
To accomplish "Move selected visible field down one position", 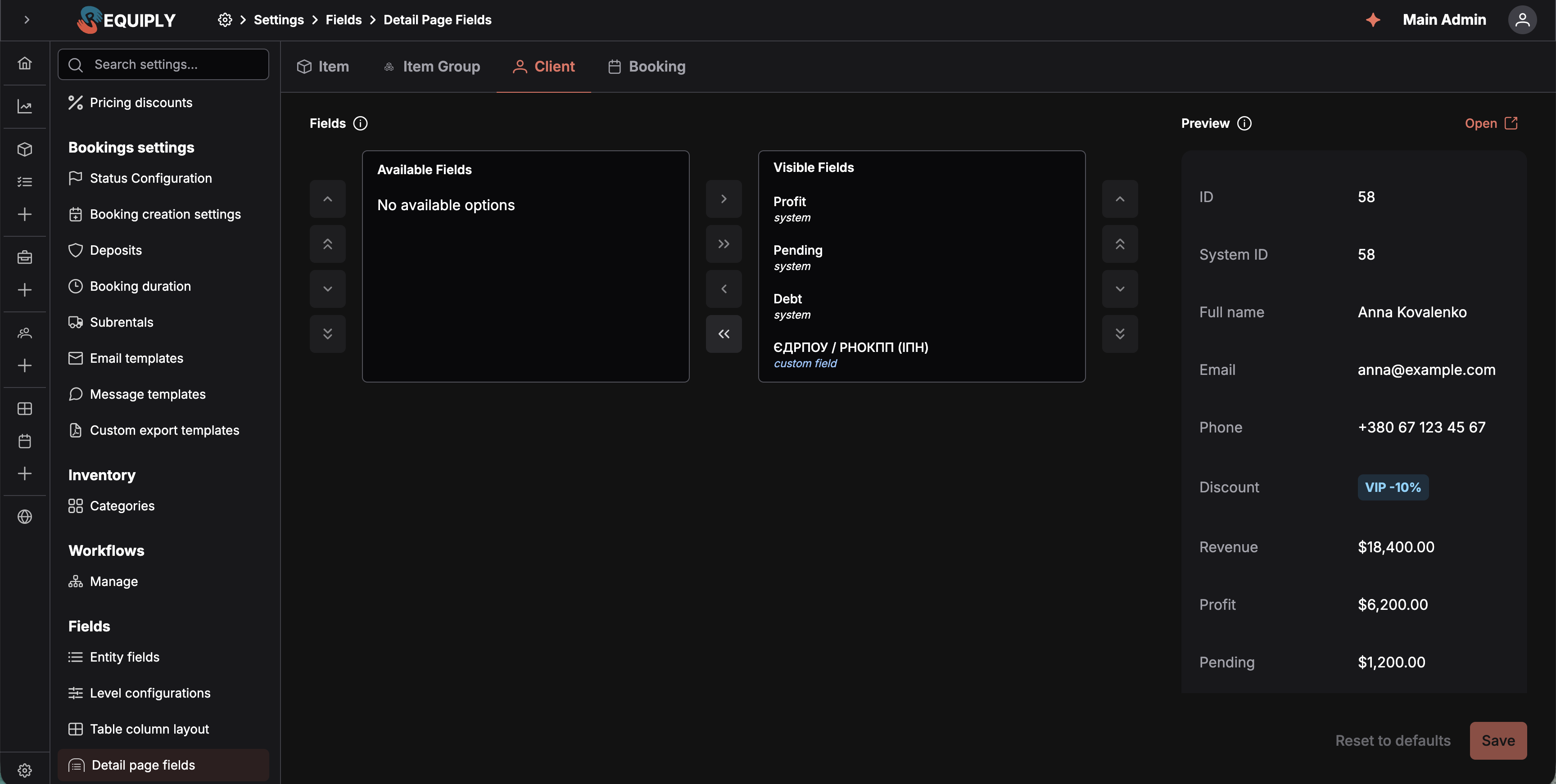I will [1120, 289].
